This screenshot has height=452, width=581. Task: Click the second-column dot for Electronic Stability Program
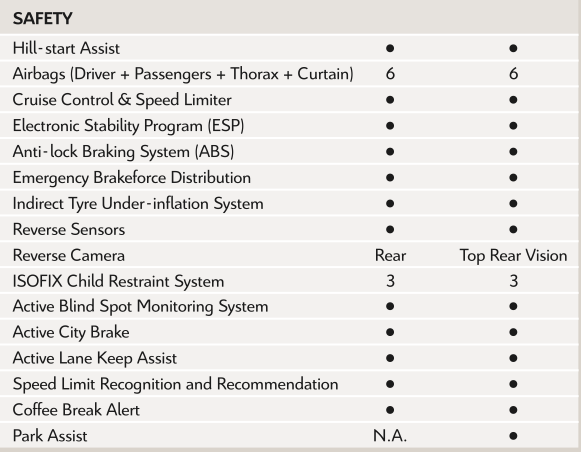click(513, 126)
